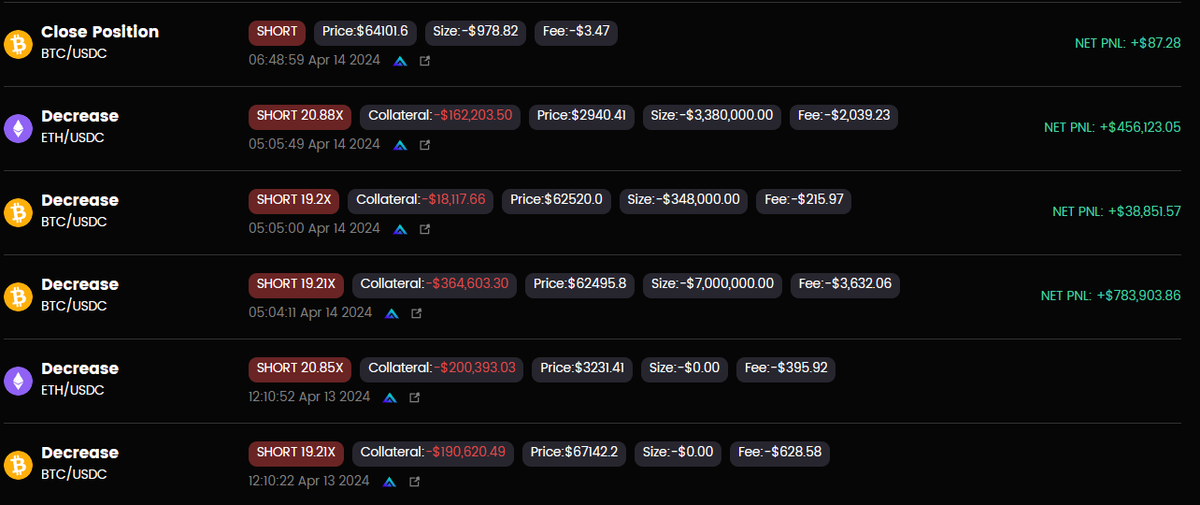
Task: Click the Bitcoin icon beside the 12:10:22 Decrease entry
Action: pyautogui.click(x=18, y=464)
